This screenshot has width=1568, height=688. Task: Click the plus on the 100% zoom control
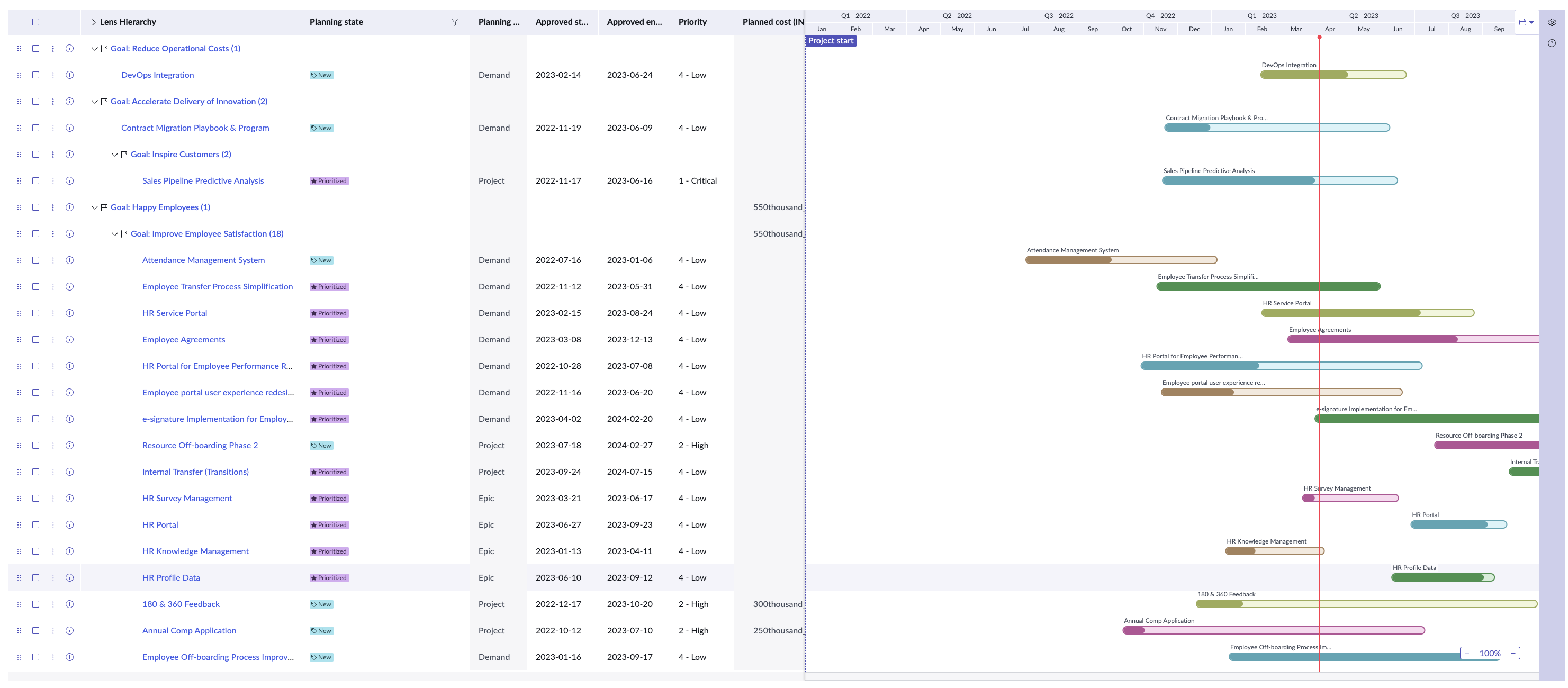[x=1514, y=653]
